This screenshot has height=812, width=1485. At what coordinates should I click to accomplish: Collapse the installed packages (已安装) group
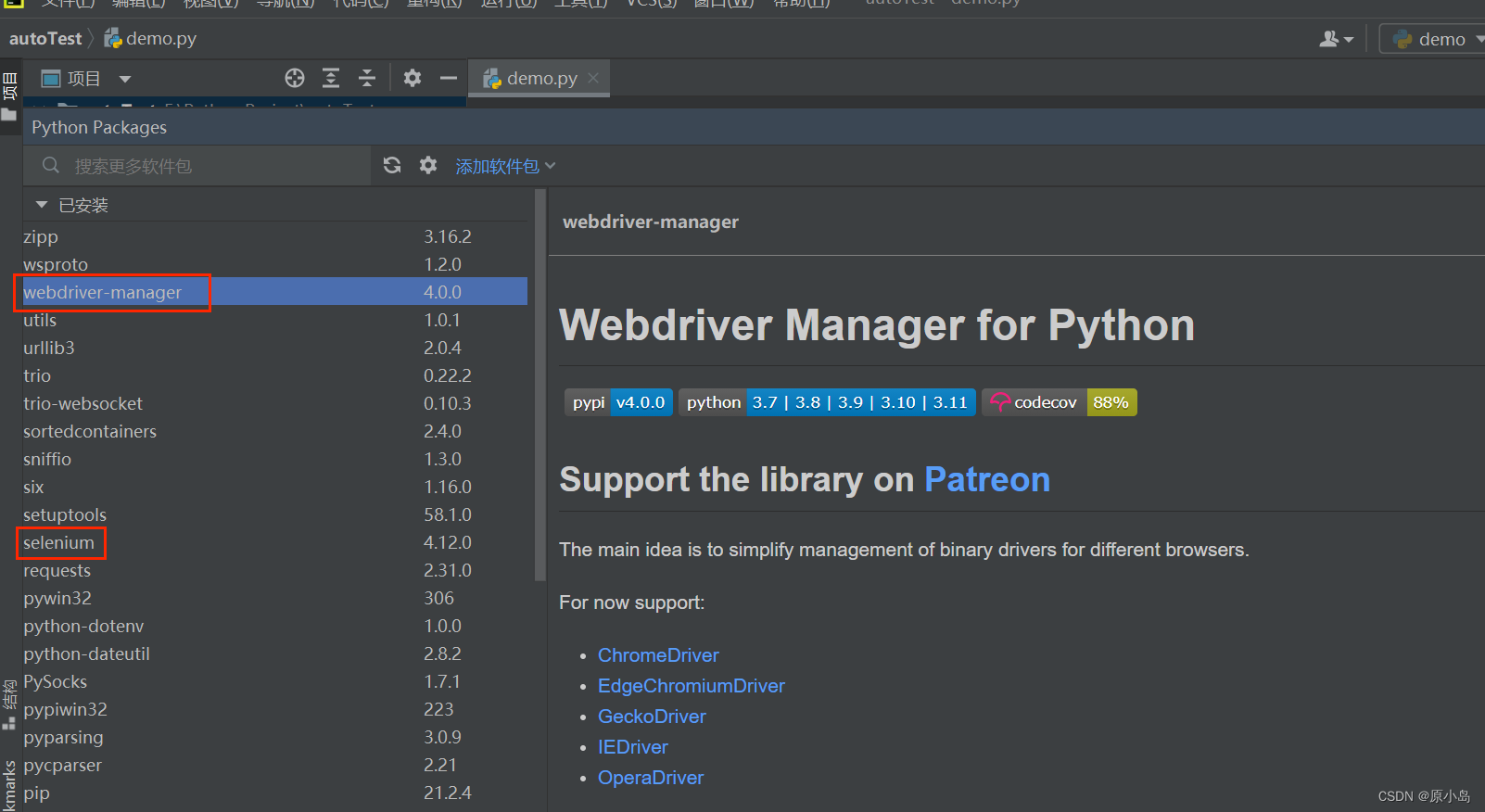click(41, 204)
